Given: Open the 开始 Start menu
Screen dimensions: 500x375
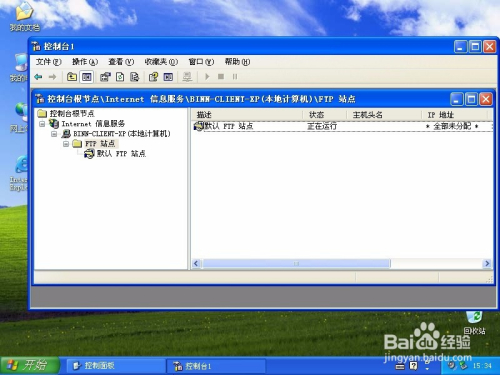Looking at the screenshot, I should click(x=30, y=365).
